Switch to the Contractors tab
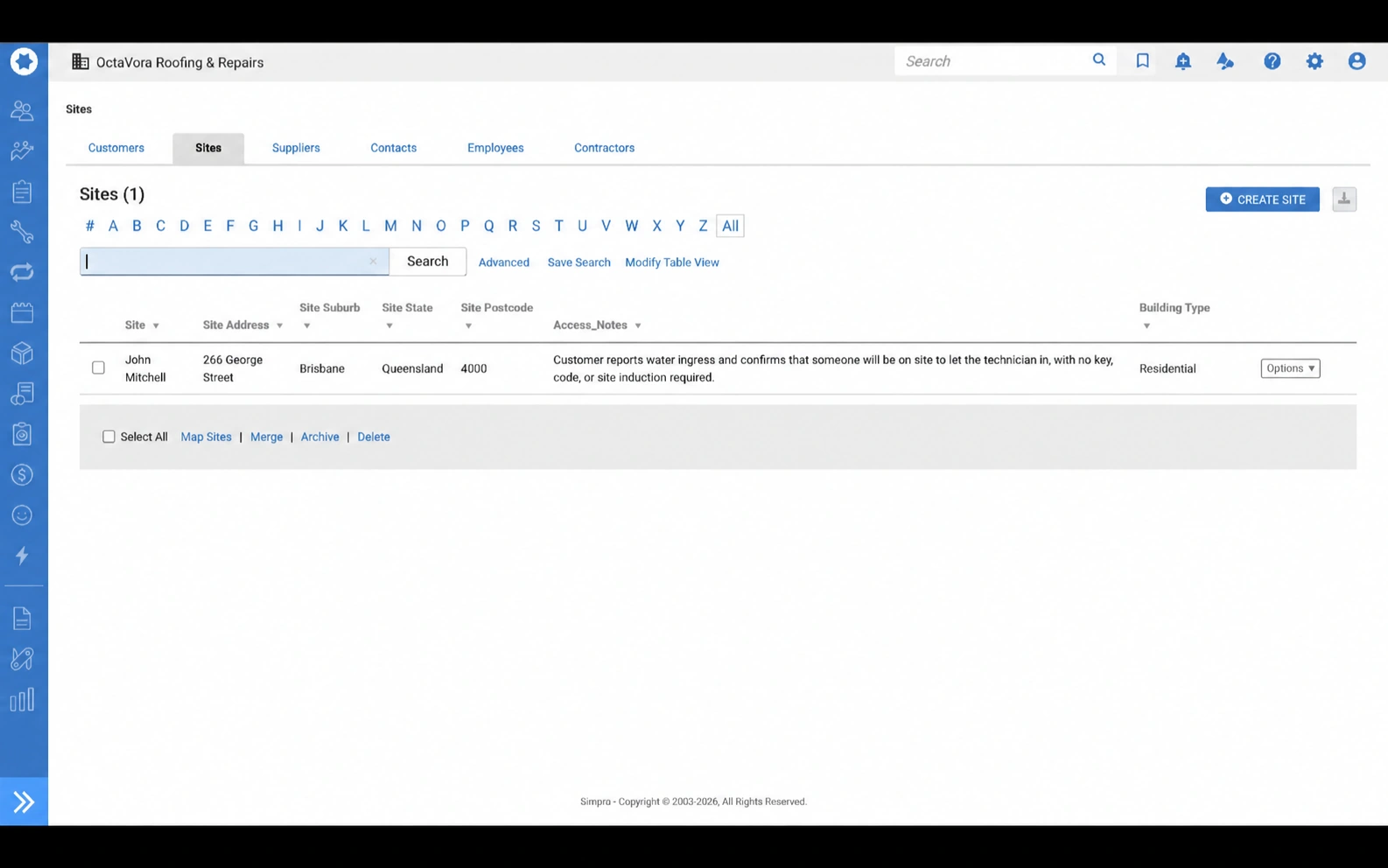Image resolution: width=1388 pixels, height=868 pixels. 605,148
